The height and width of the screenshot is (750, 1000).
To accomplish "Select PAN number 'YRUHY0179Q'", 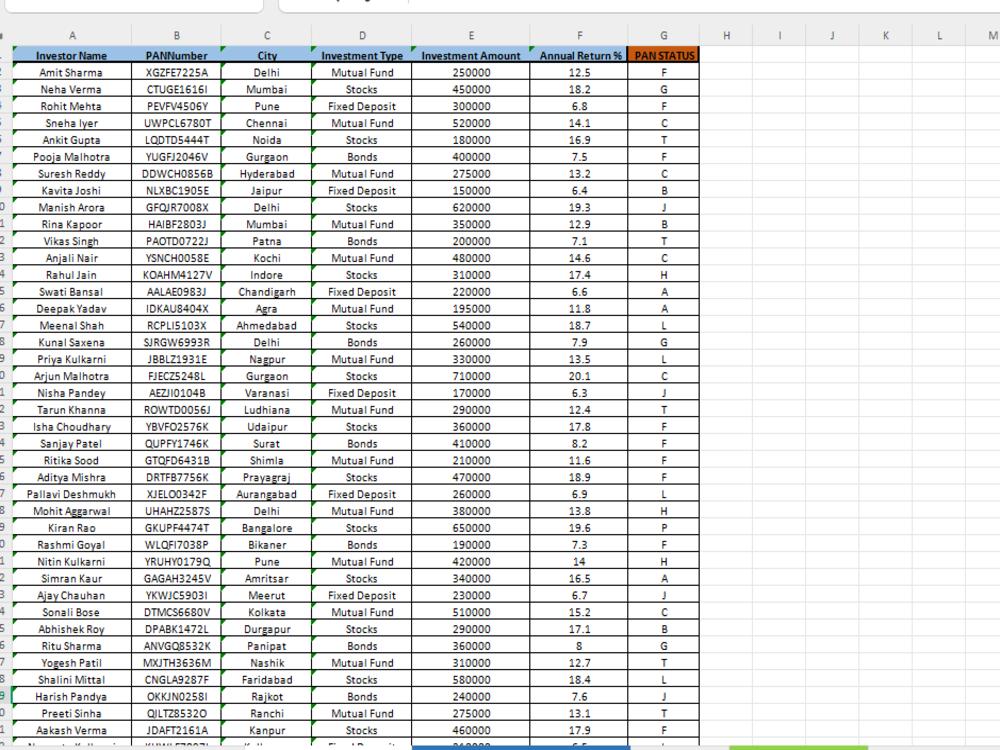I will point(177,562).
